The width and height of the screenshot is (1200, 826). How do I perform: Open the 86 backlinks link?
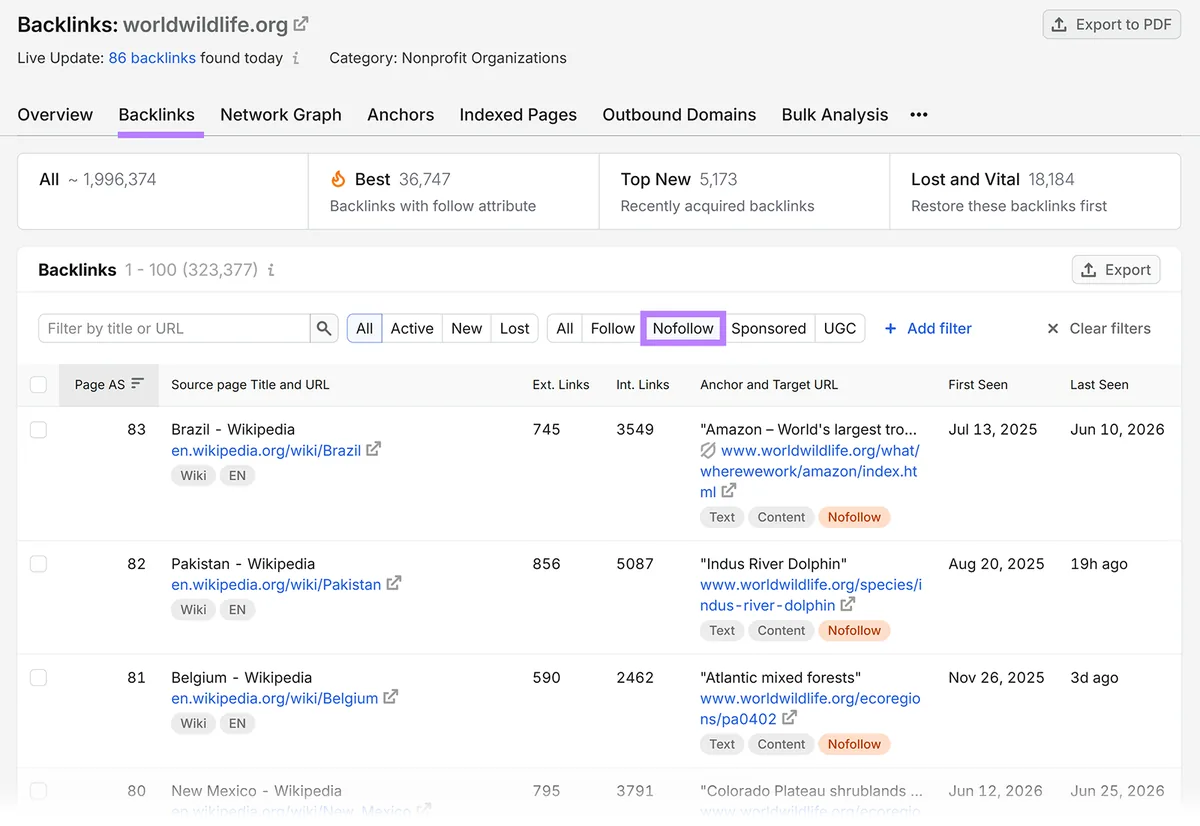coord(152,58)
